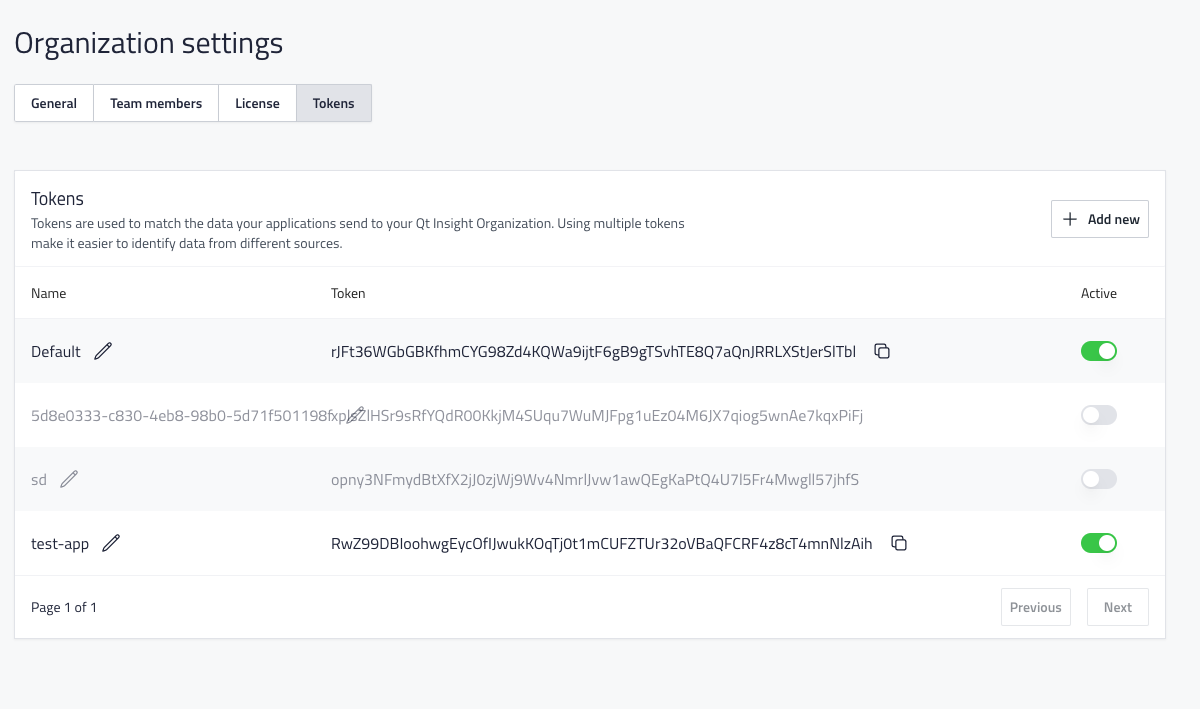Viewport: 1200px width, 709px height.
Task: Click the test-app token string text
Action: pos(601,543)
